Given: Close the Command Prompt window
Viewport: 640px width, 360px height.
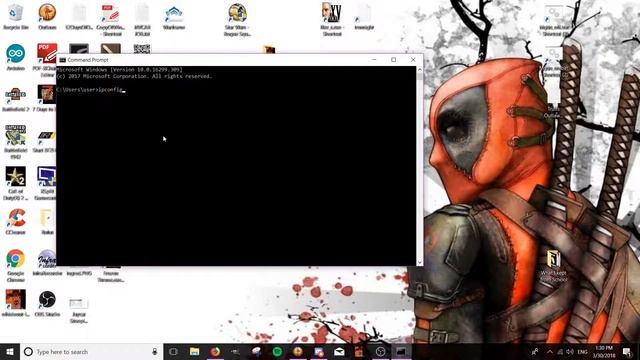Looking at the screenshot, I should tap(413, 60).
